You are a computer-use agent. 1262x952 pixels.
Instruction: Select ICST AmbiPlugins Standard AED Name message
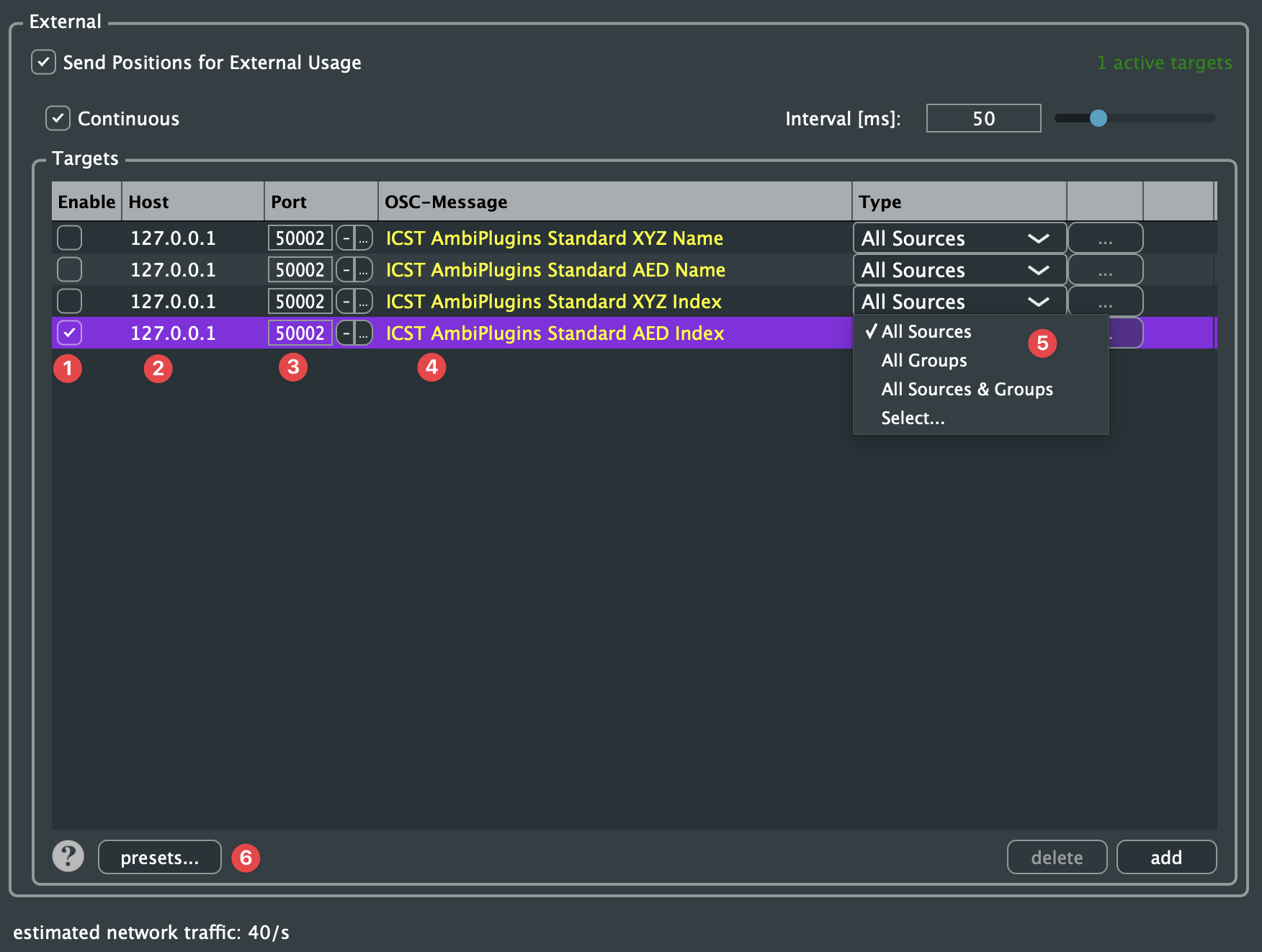pos(555,269)
